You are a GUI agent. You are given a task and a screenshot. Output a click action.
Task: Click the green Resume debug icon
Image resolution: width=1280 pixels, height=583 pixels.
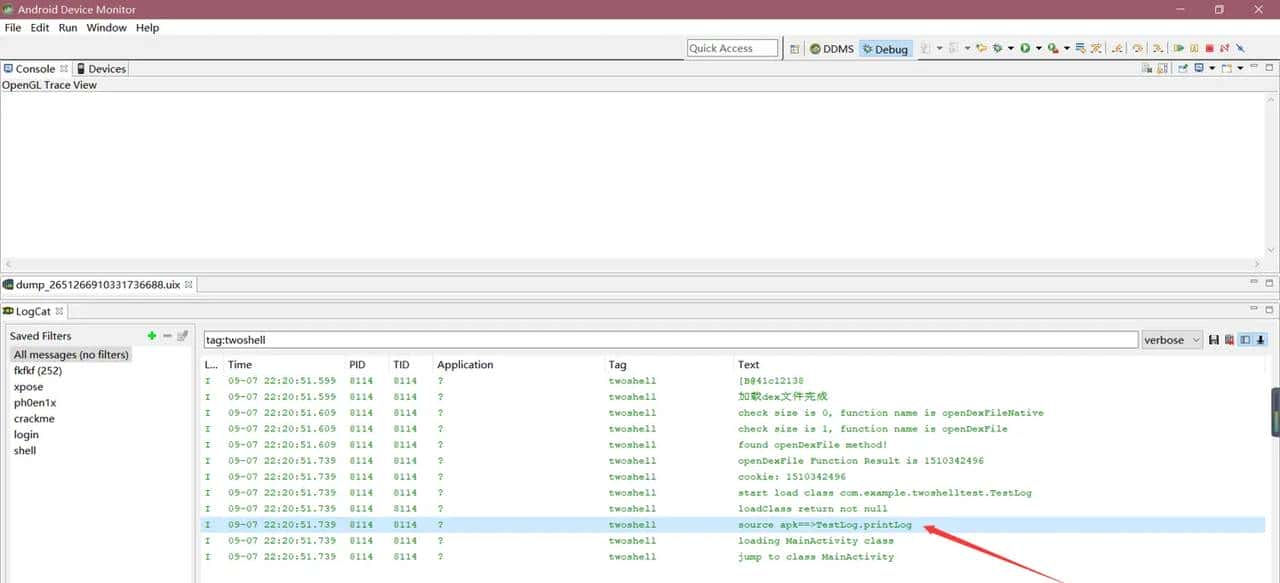click(1179, 48)
